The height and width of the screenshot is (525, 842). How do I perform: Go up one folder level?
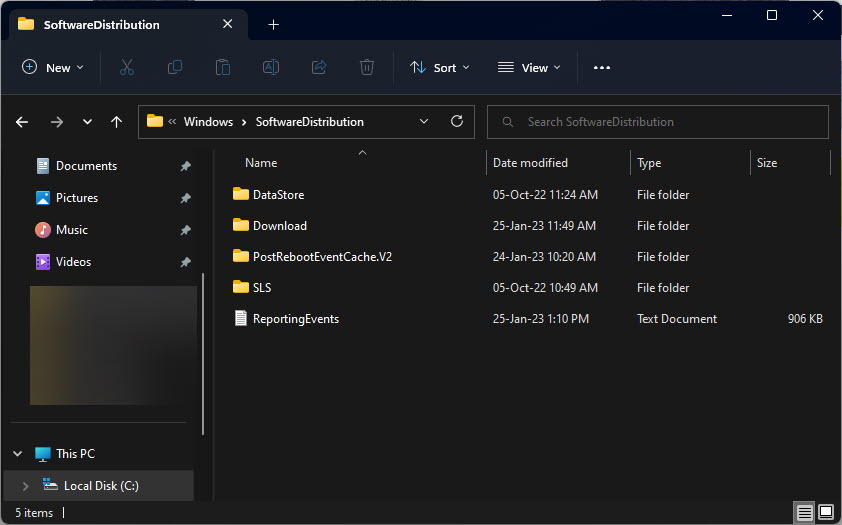pos(116,122)
